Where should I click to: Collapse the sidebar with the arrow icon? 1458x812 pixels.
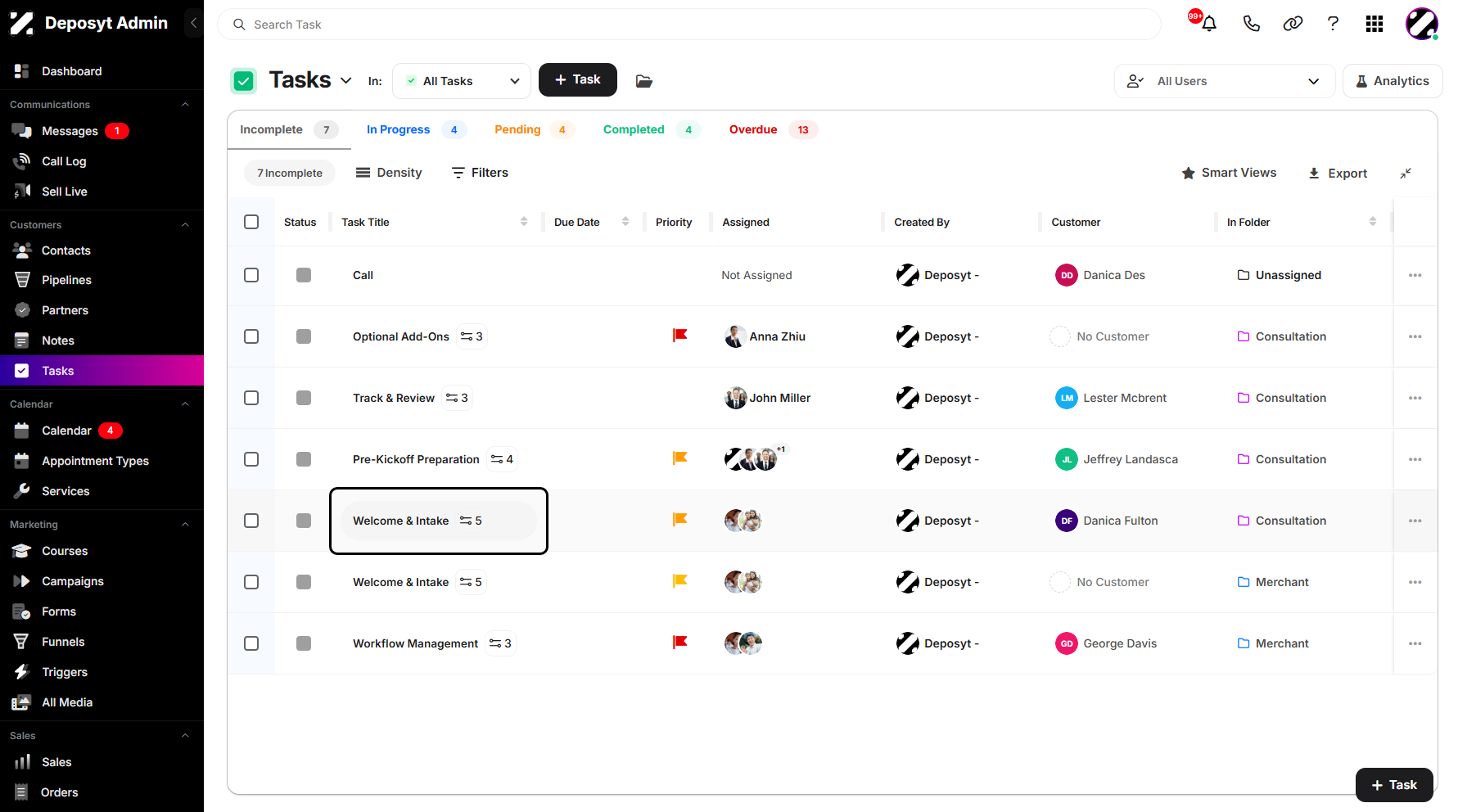pyautogui.click(x=193, y=23)
